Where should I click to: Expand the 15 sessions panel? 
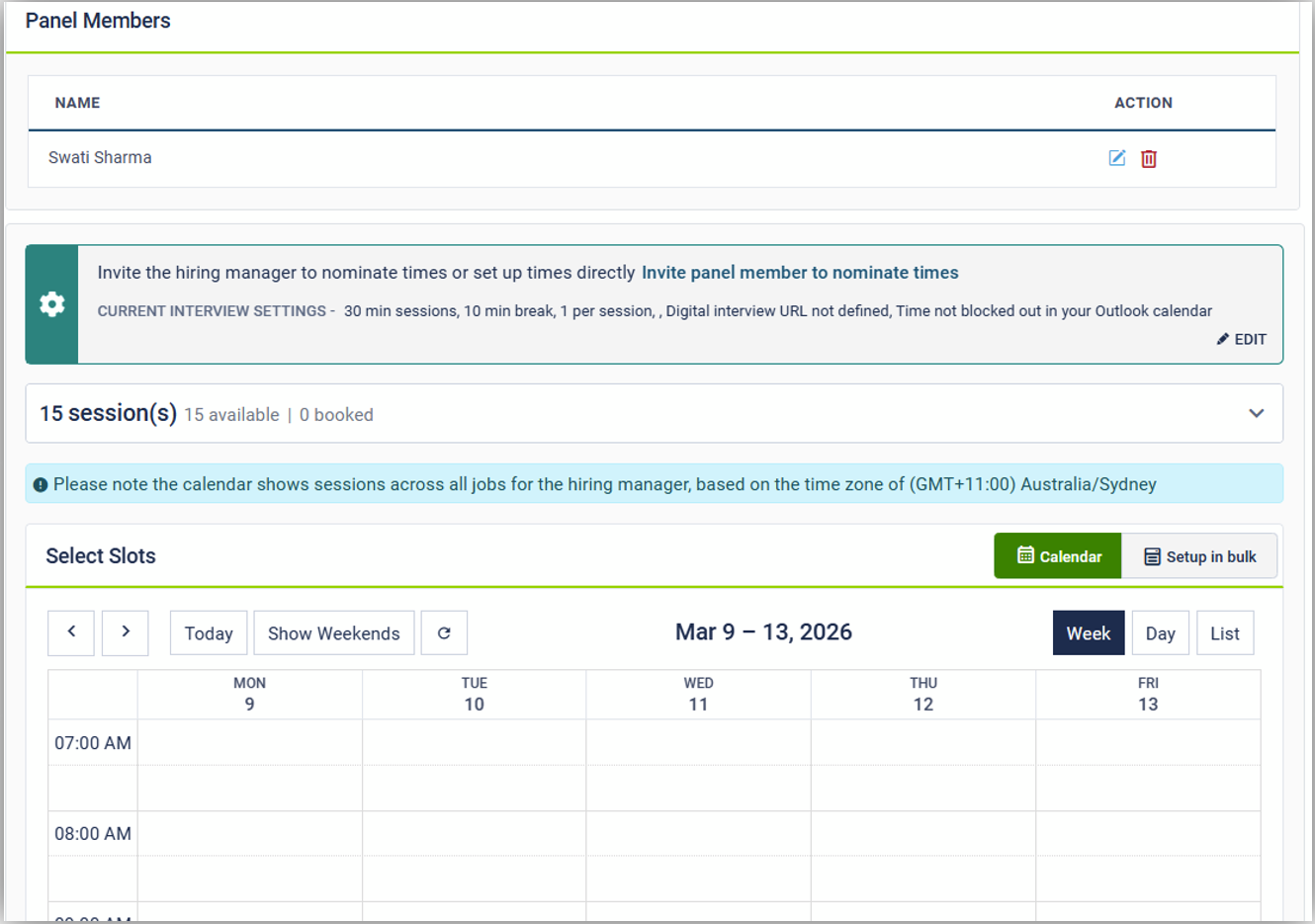pyautogui.click(x=1256, y=413)
